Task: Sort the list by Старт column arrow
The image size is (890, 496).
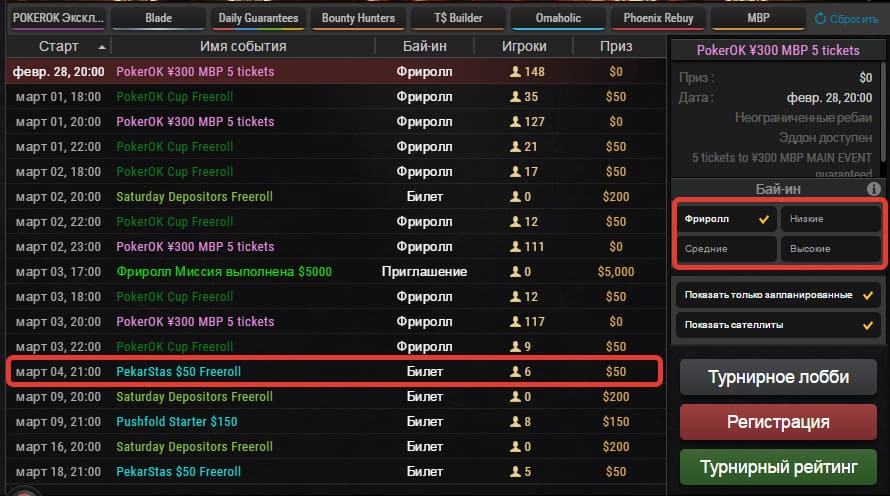Action: click(x=103, y=47)
